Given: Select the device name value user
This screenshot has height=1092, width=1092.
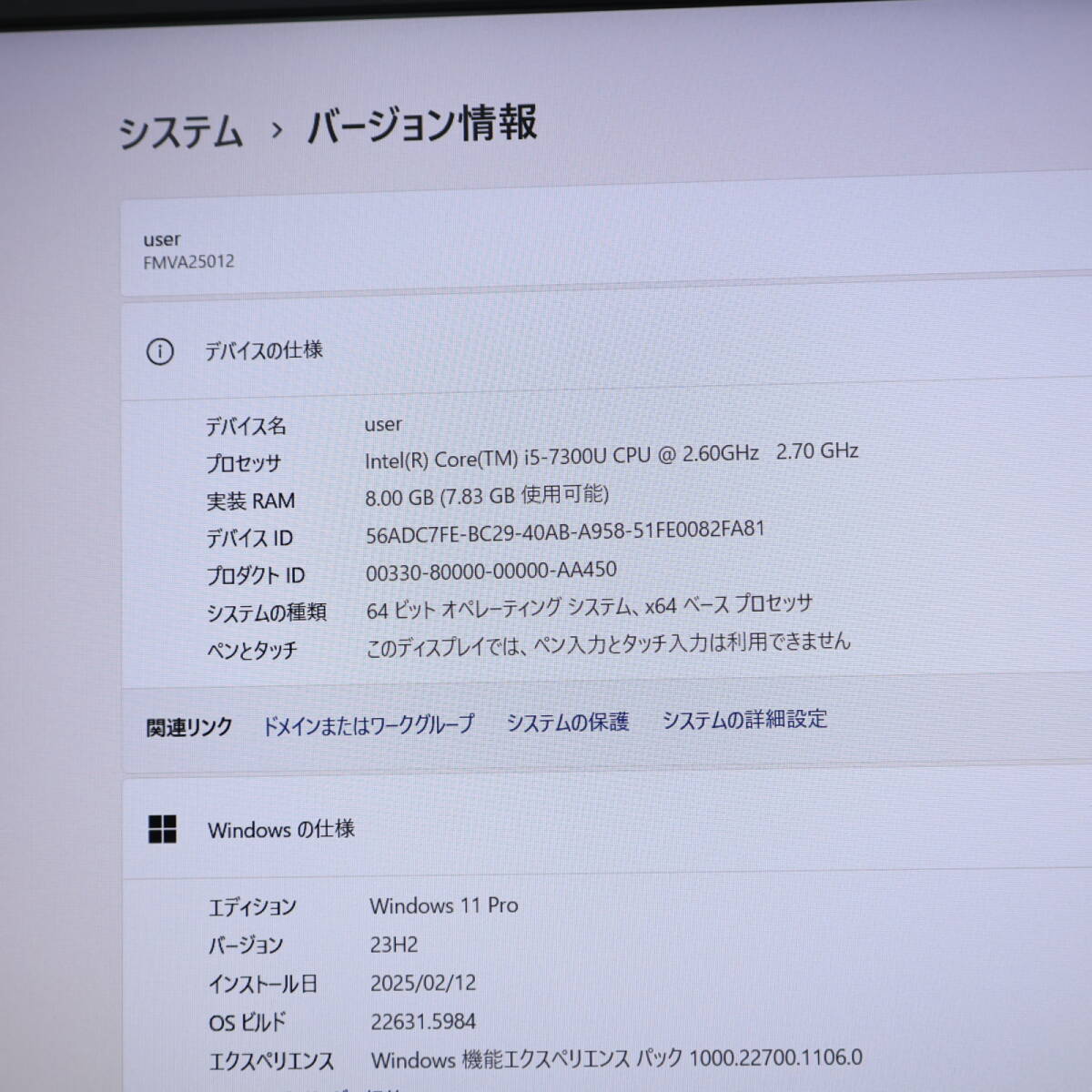Looking at the screenshot, I should click(x=383, y=424).
